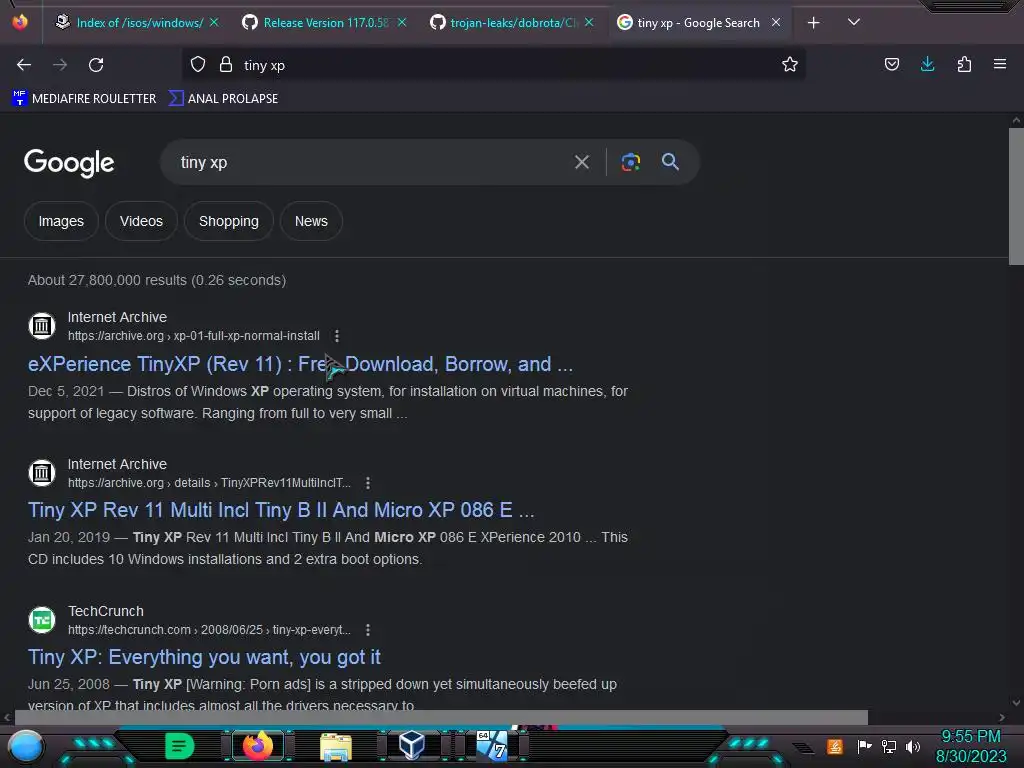Open network tray icon
The image size is (1024, 768).
pyautogui.click(x=889, y=746)
